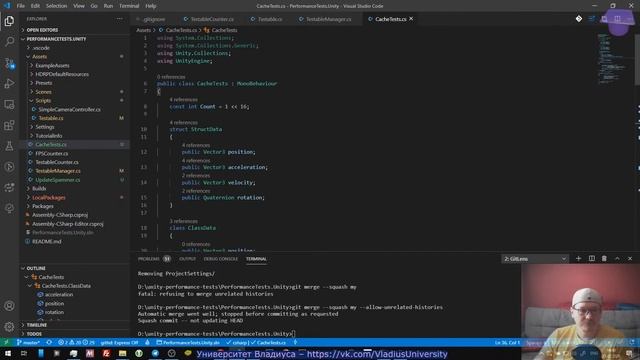Viewport: 640px width, 360px height.
Task: Collapse the OUTLINE section
Action: 36,269
